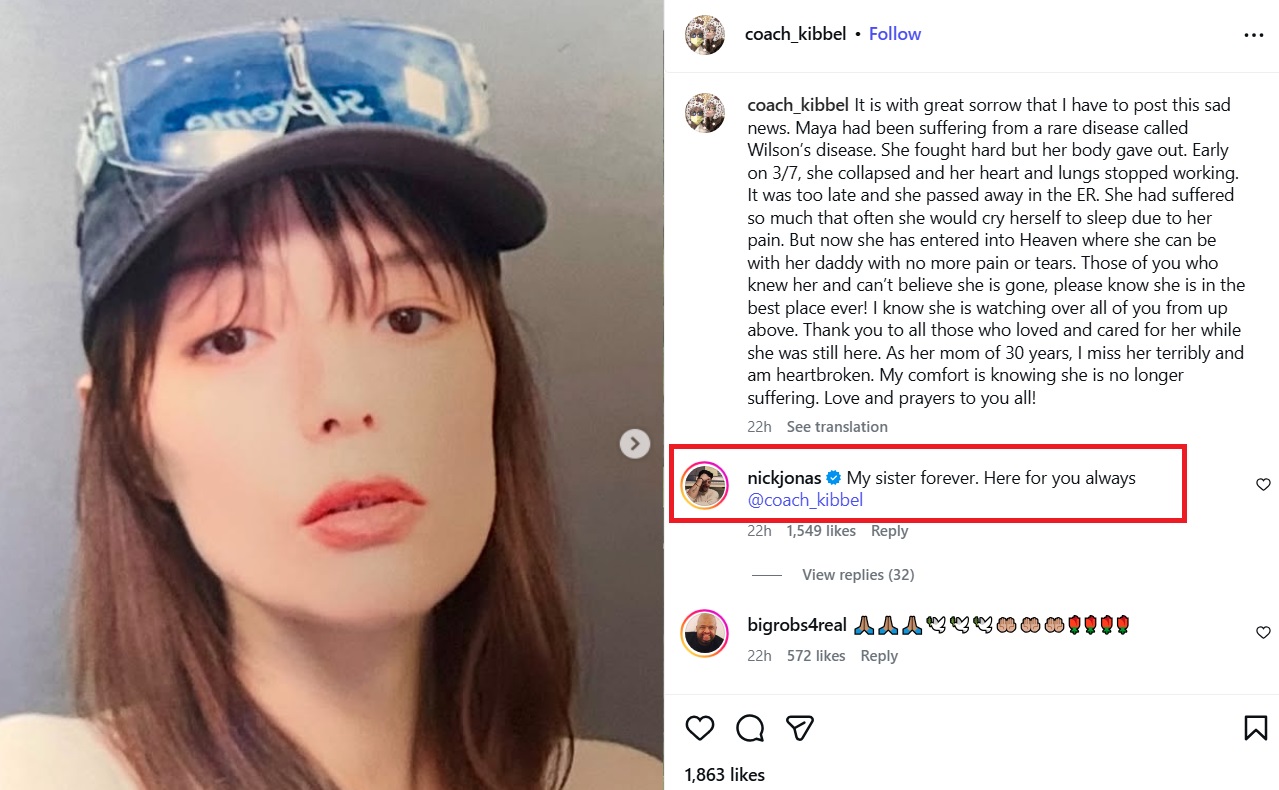
Task: Follow coach_kibbel
Action: point(894,34)
